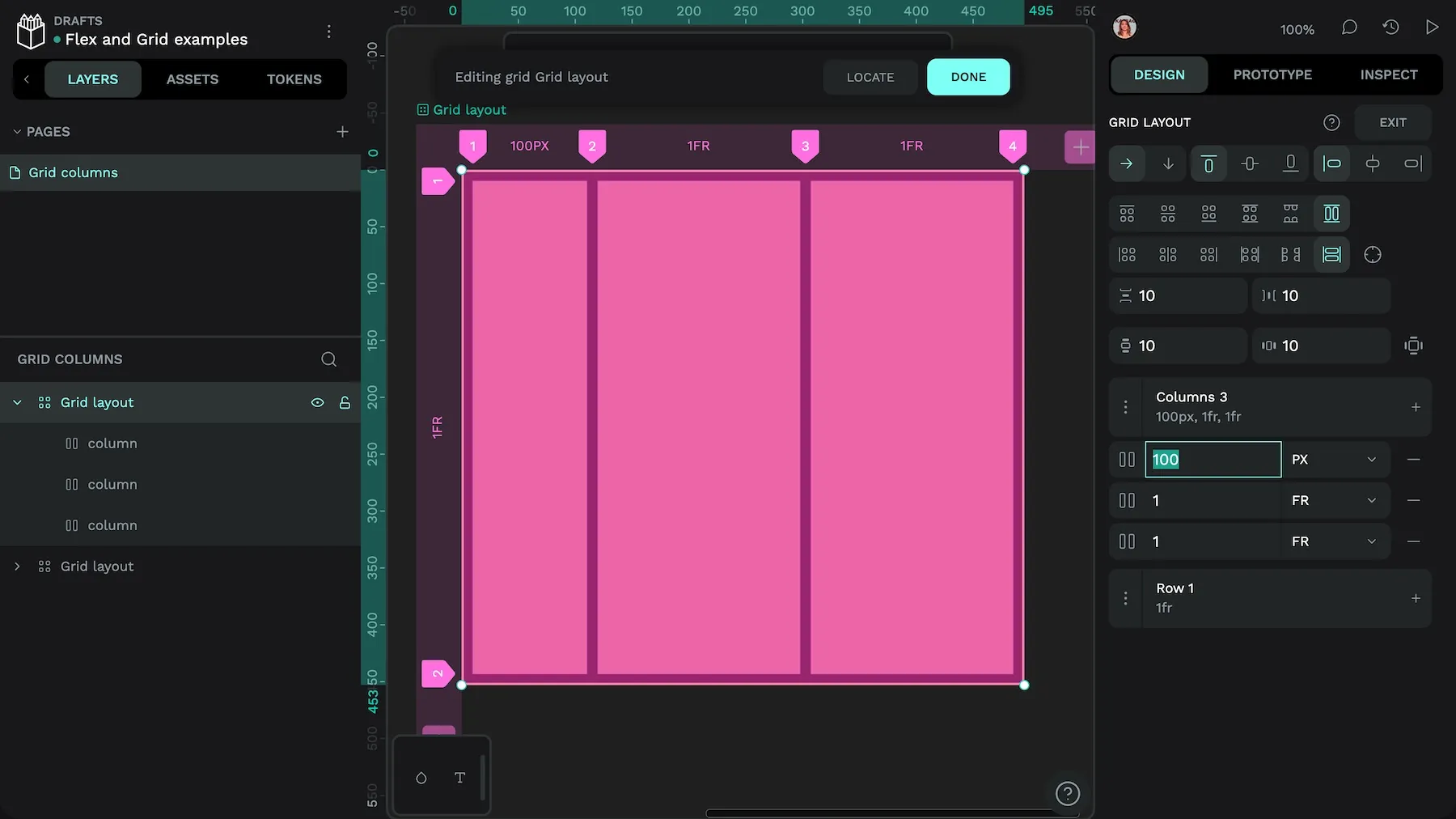Select the Text tool in the bottom toolbar
The height and width of the screenshot is (819, 1456).
(x=459, y=777)
